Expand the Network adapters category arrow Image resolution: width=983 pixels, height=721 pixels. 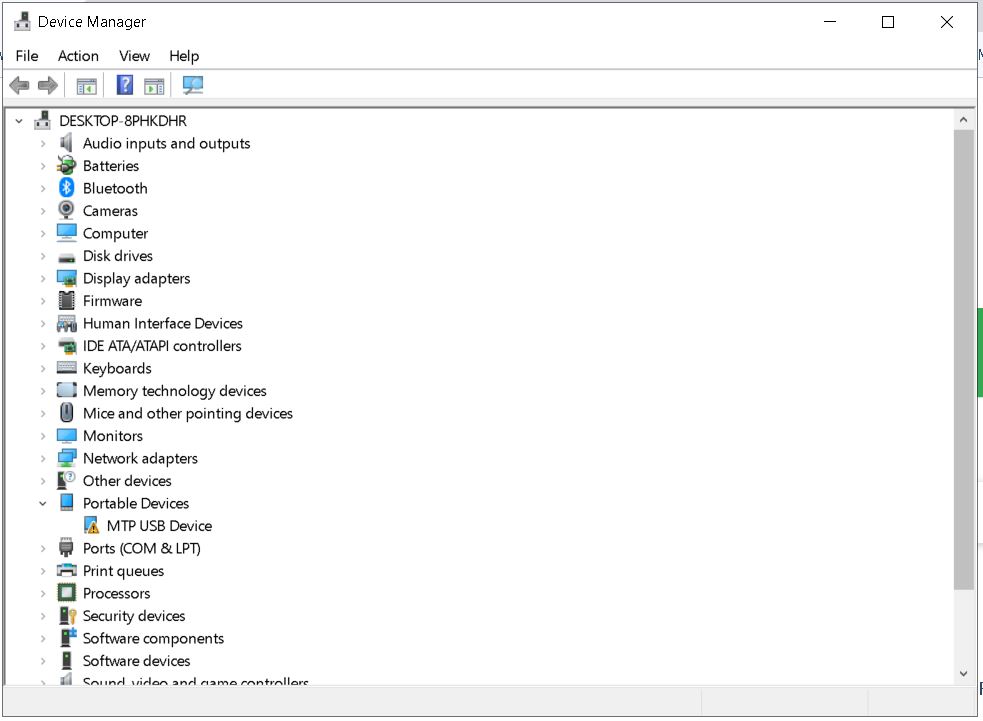[43, 458]
